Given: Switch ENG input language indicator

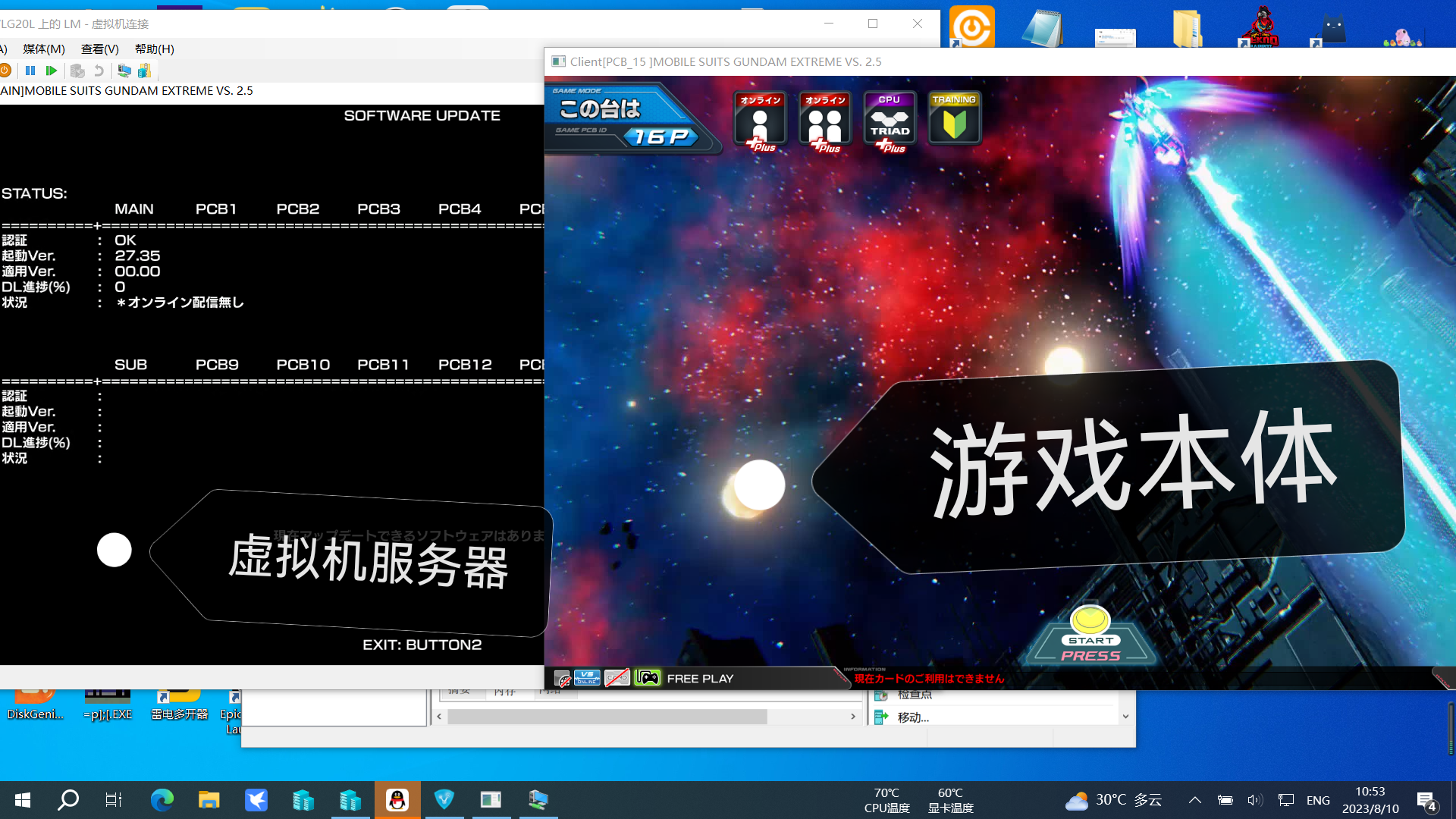Looking at the screenshot, I should [1318, 800].
